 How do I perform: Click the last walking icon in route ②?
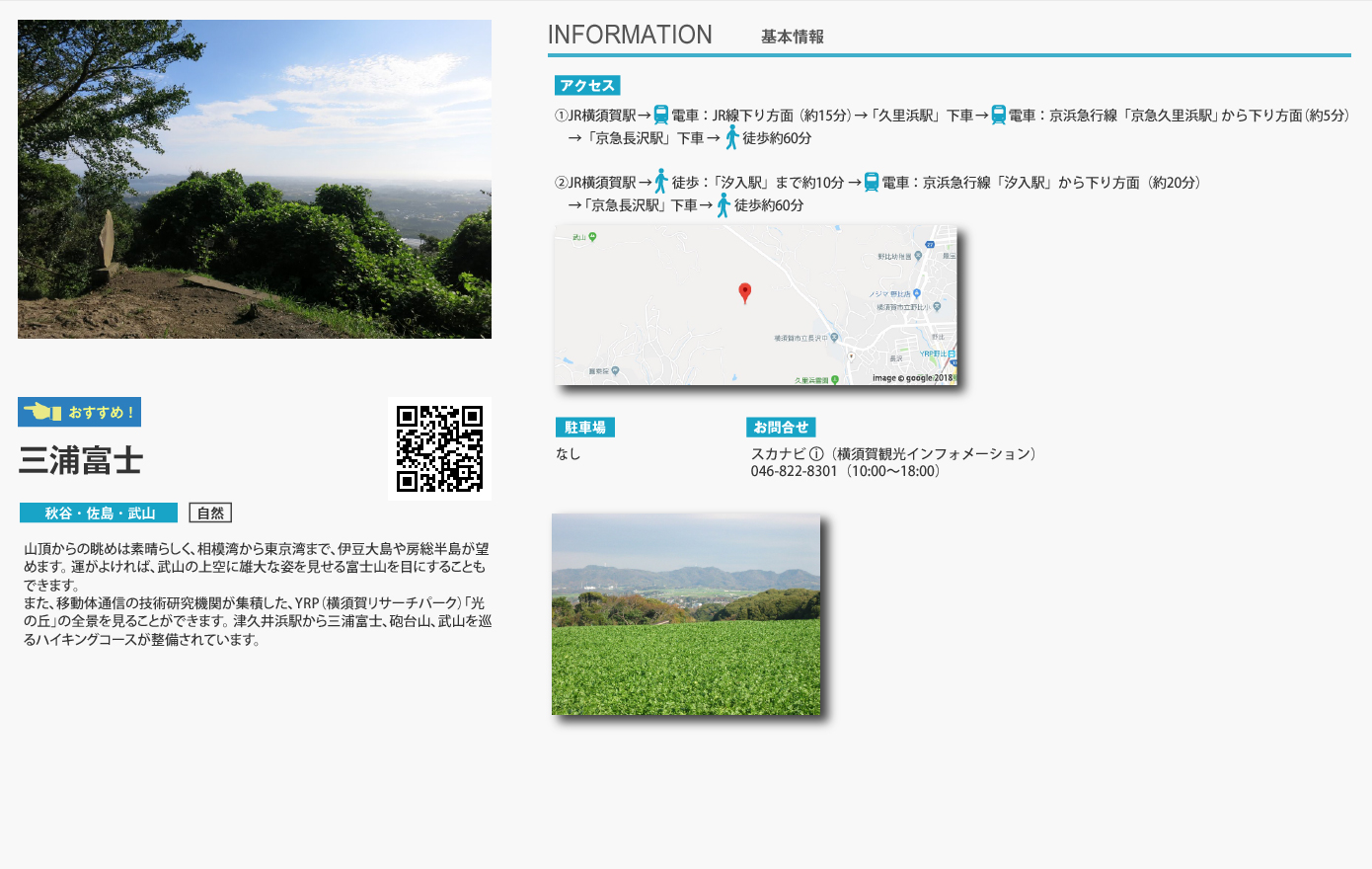(724, 205)
